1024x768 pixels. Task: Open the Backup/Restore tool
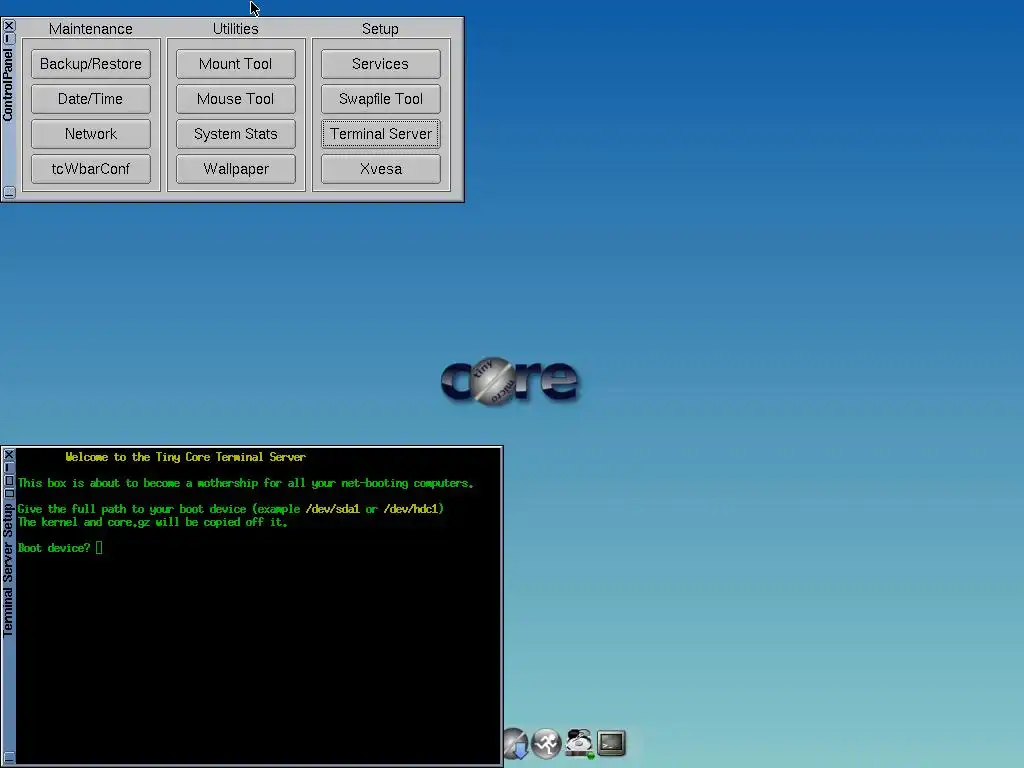(91, 64)
